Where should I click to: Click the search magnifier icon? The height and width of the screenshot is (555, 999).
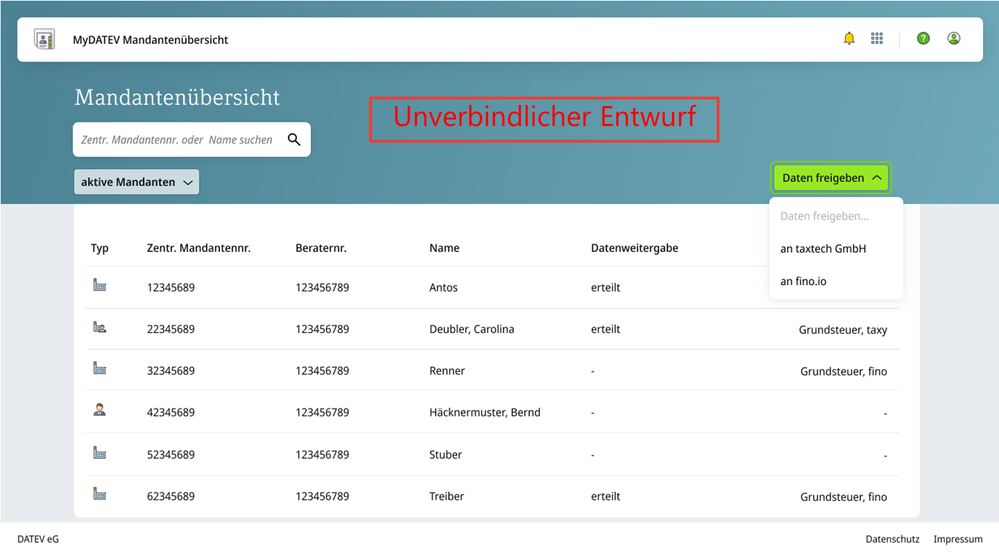coord(294,139)
